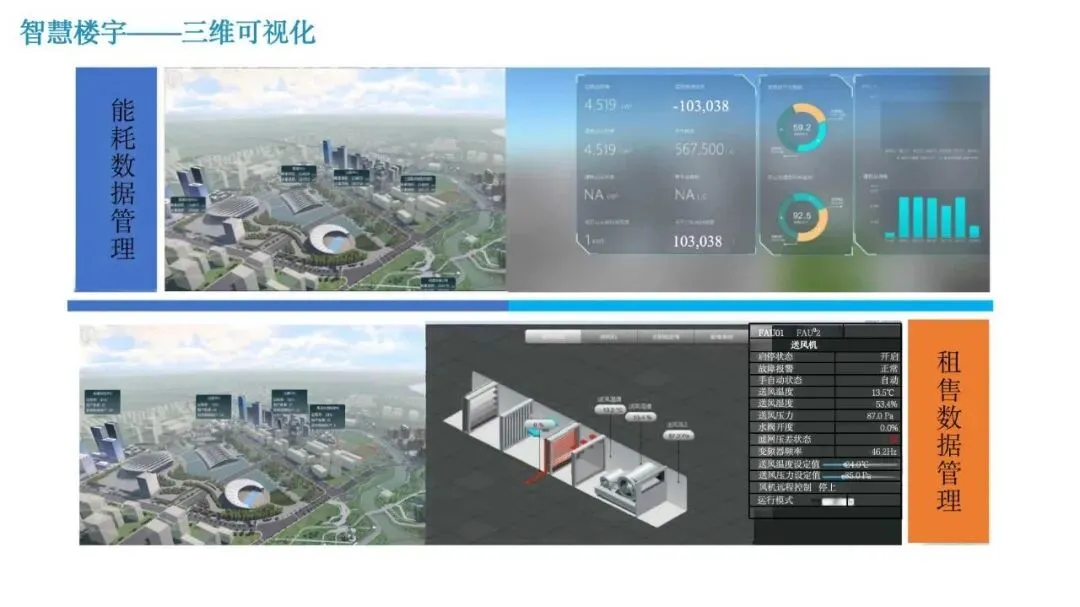The width and height of the screenshot is (1080, 607).
Task: Click the 故障报警 value 正常
Action: pyautogui.click(x=889, y=369)
